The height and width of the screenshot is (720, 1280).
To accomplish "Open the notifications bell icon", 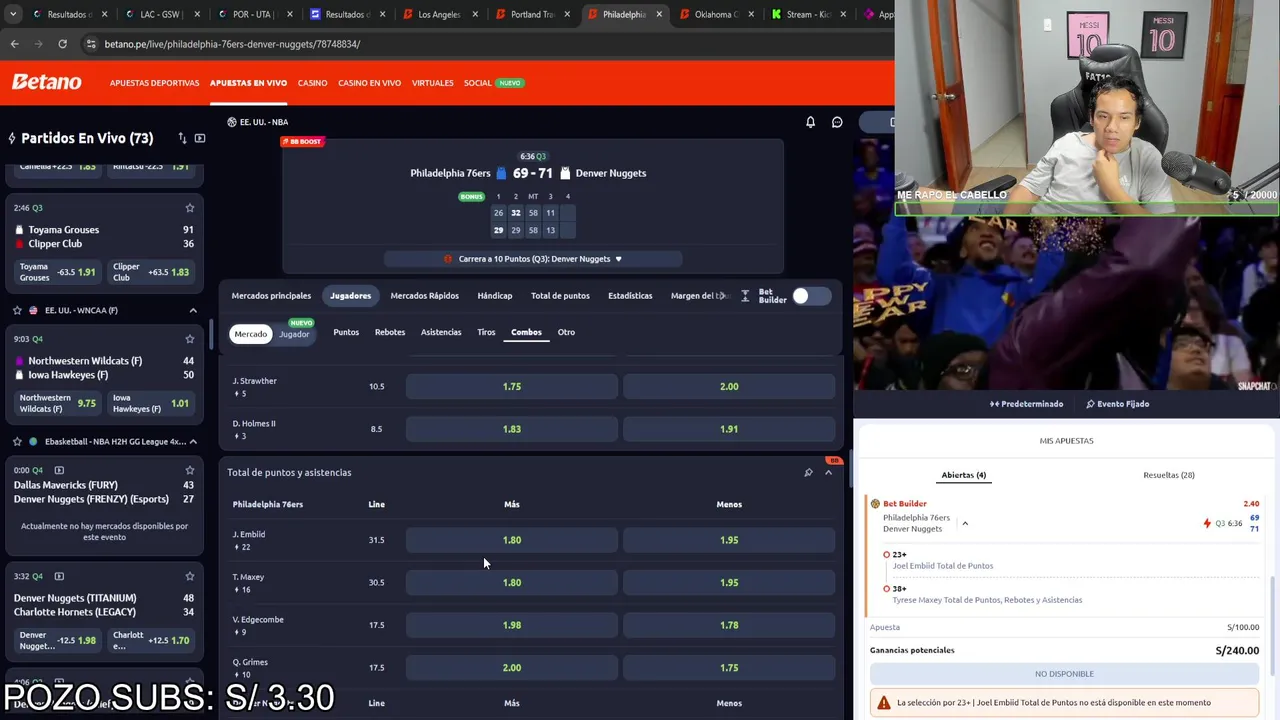I will [811, 122].
